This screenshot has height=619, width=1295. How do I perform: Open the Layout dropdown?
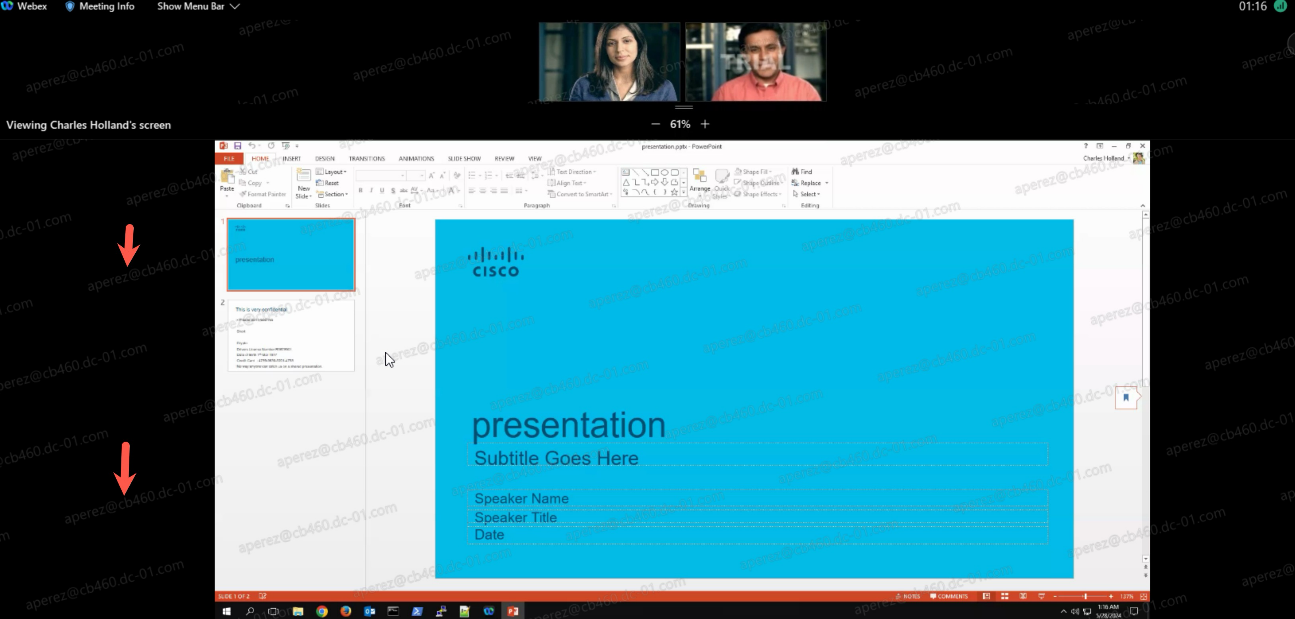coord(333,172)
